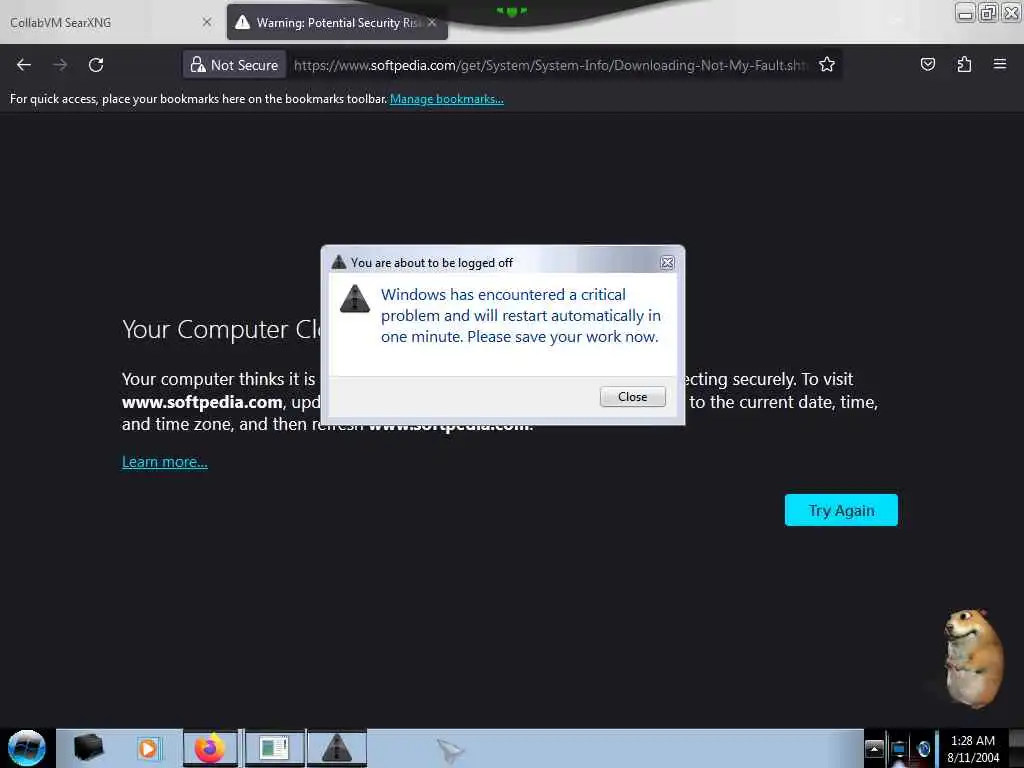
Task: Click the Firefox taskbar button
Action: (210, 748)
